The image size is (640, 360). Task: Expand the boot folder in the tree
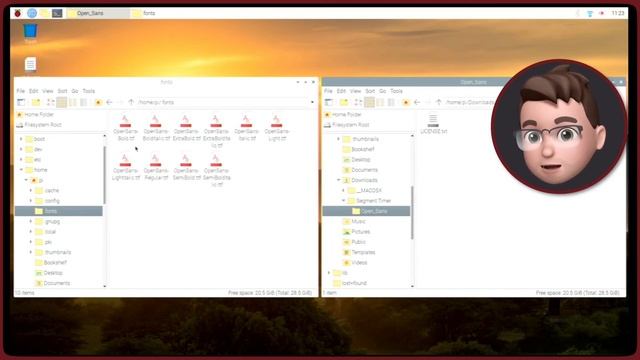tap(21, 139)
